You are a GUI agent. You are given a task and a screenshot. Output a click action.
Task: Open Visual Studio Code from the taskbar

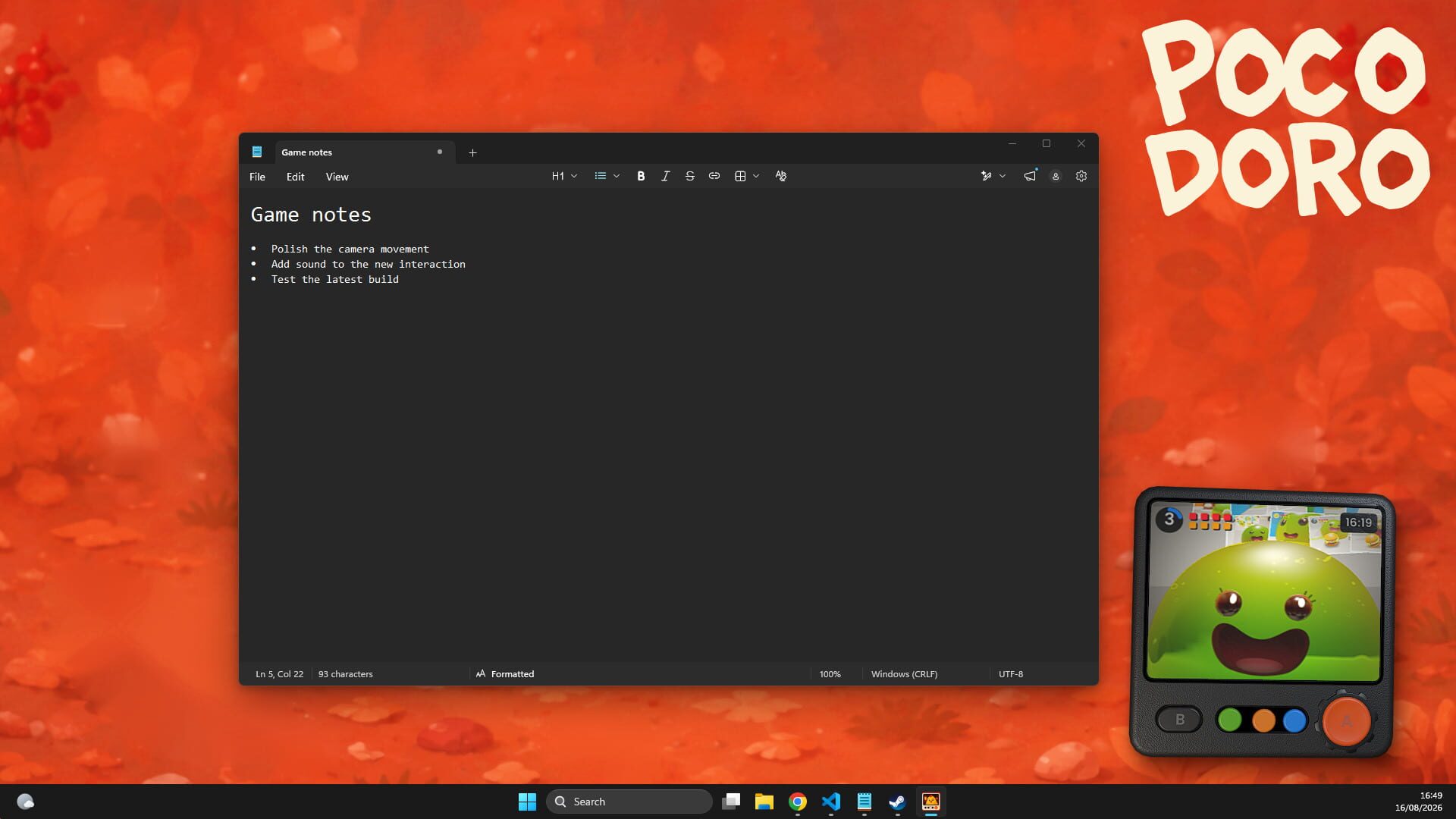pos(830,802)
